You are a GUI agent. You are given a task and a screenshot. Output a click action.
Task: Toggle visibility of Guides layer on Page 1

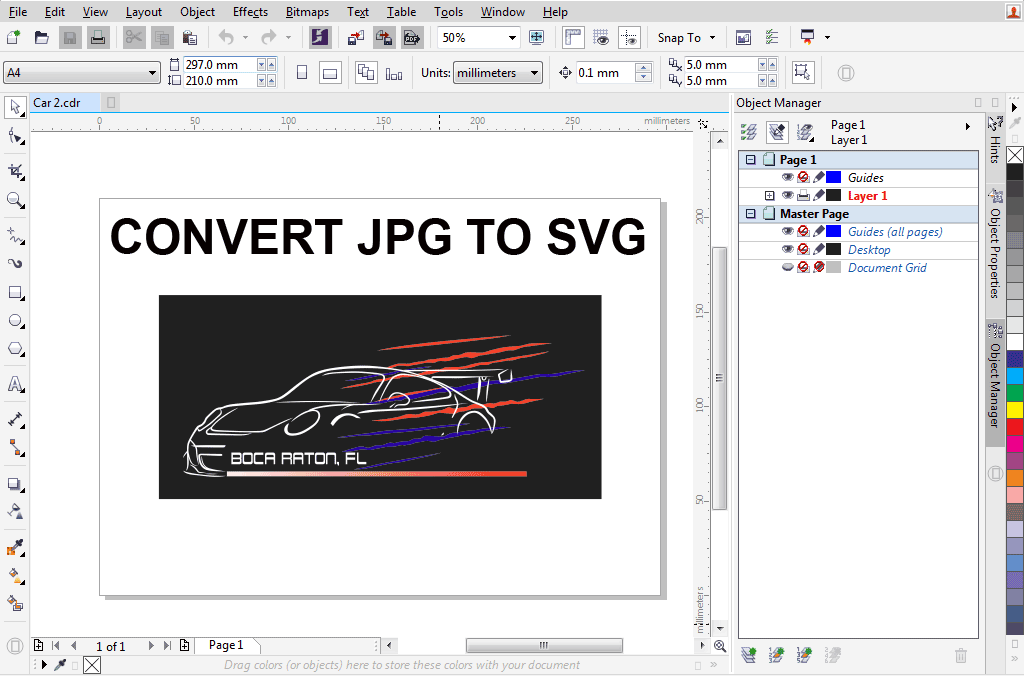787,178
